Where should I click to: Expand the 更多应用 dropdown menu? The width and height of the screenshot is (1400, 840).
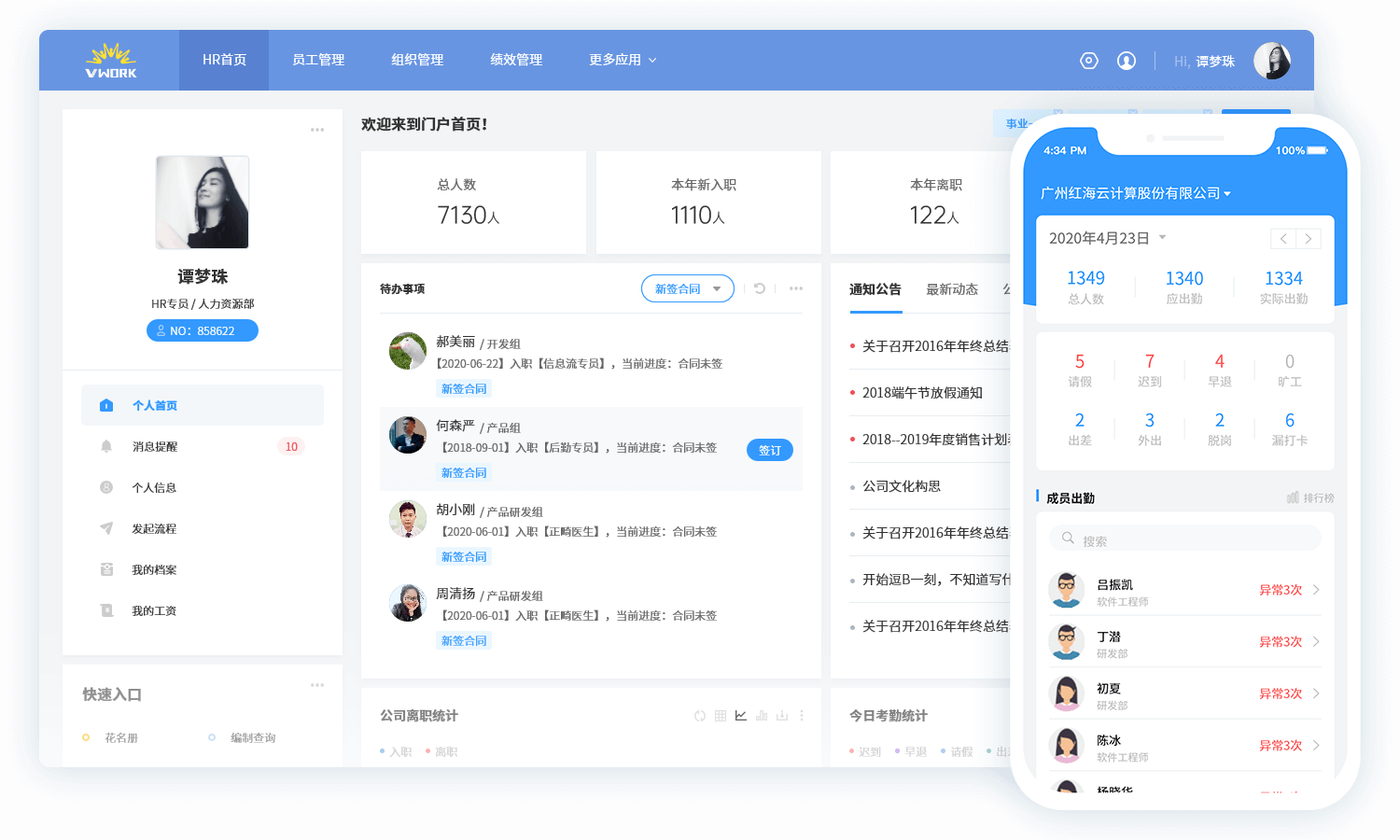(623, 60)
